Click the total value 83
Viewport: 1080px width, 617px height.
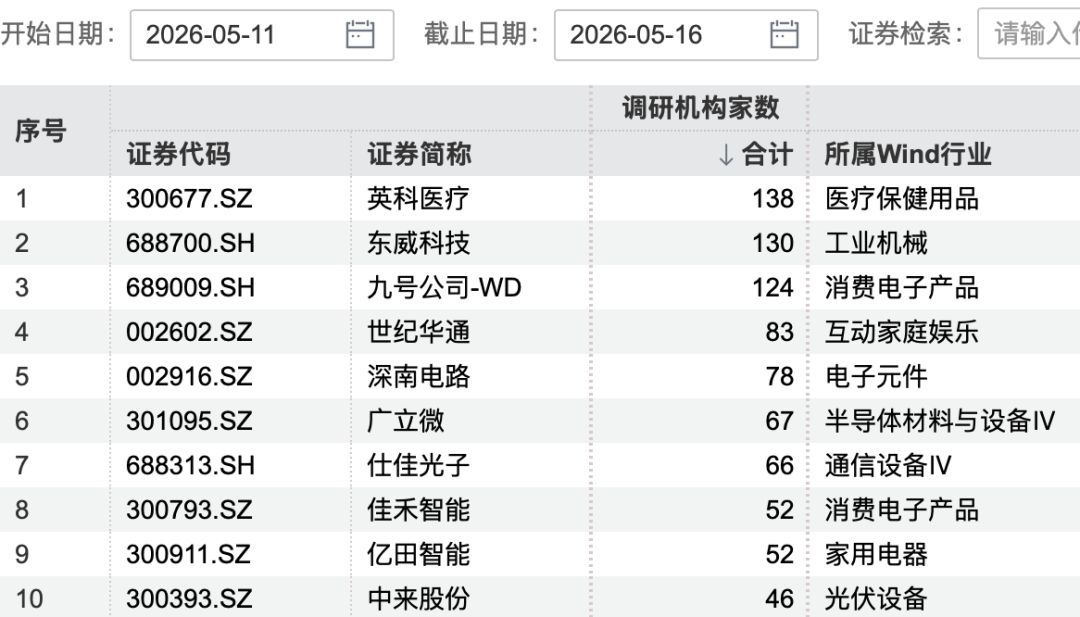(780, 332)
